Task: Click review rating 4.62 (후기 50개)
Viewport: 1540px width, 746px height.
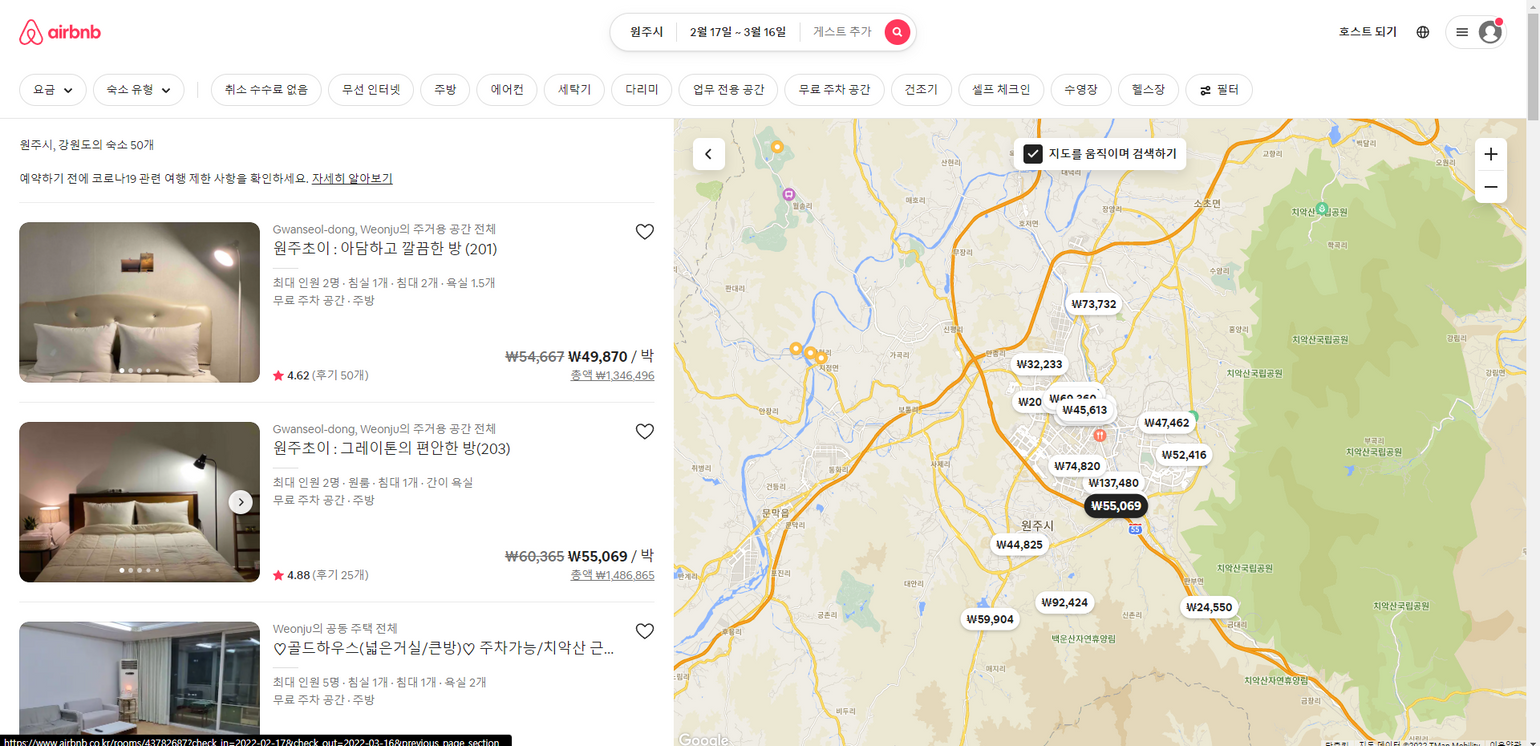Action: point(321,376)
